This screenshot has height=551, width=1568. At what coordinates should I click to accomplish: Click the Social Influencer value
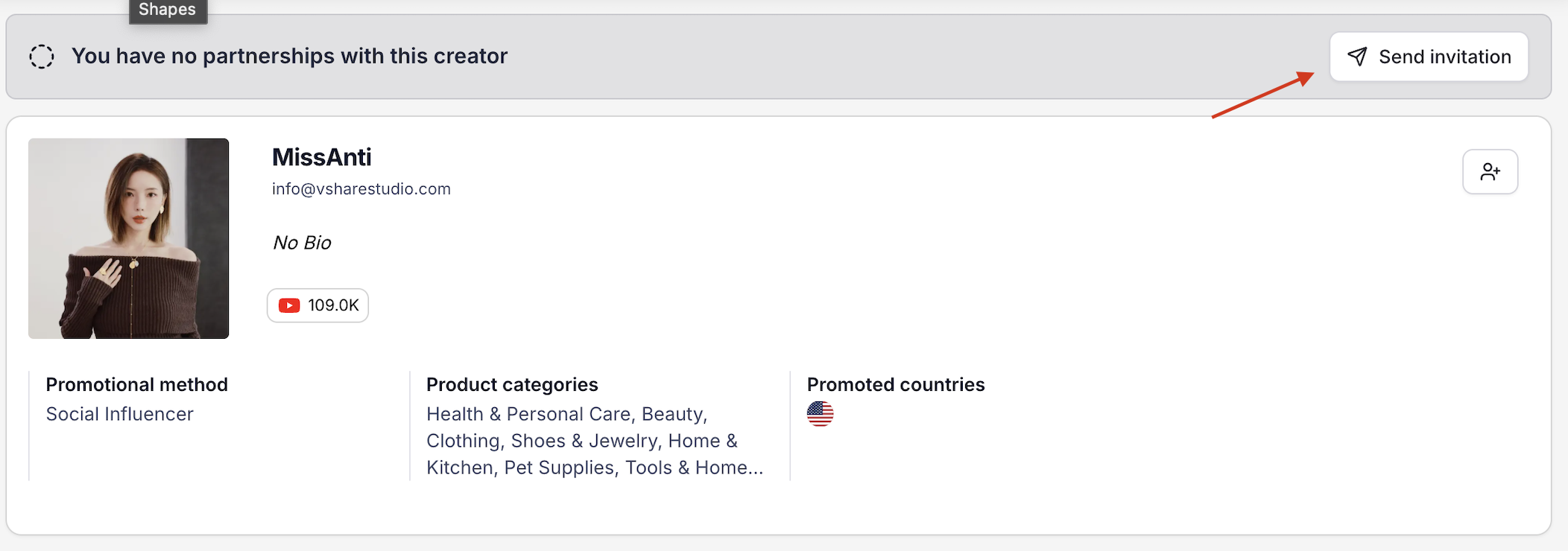pyautogui.click(x=119, y=414)
